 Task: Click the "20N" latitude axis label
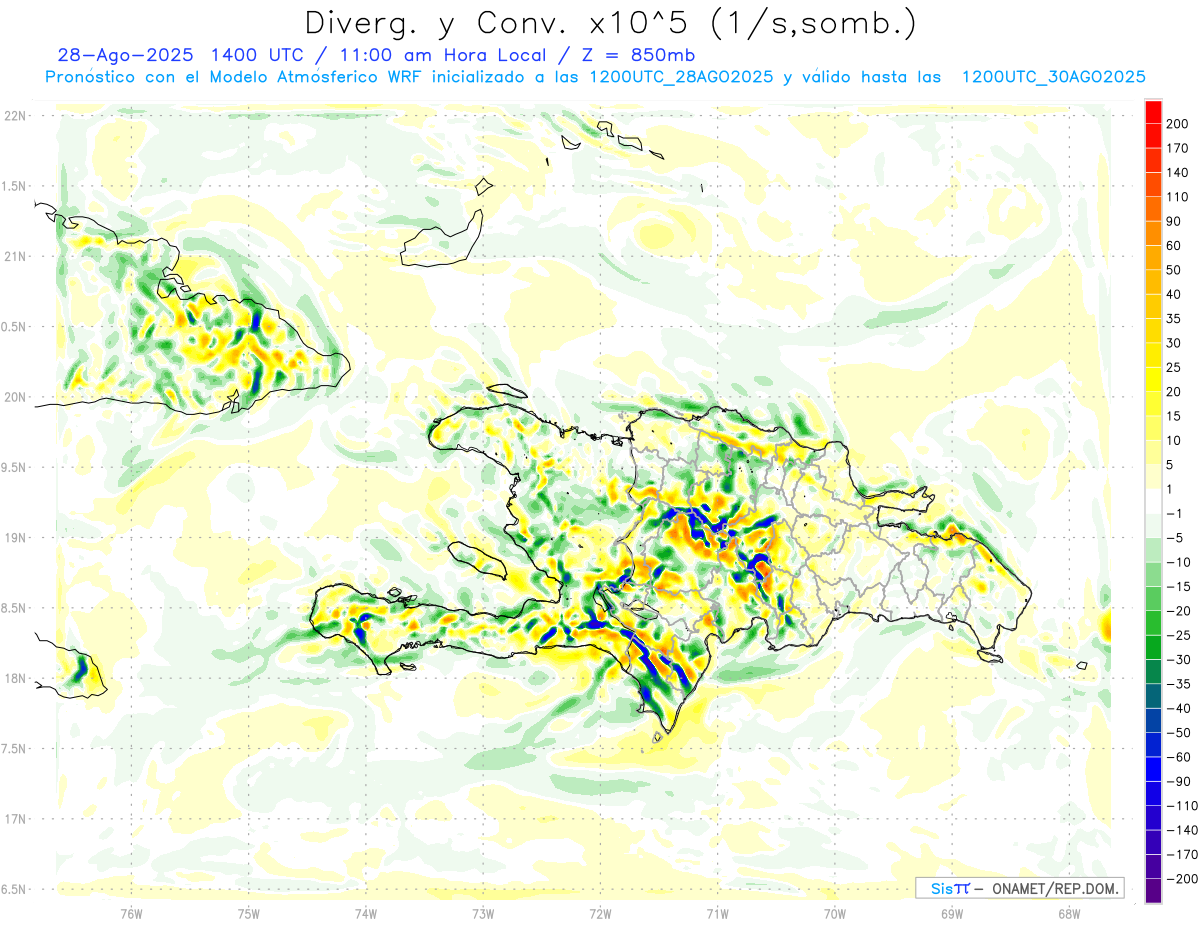15,397
